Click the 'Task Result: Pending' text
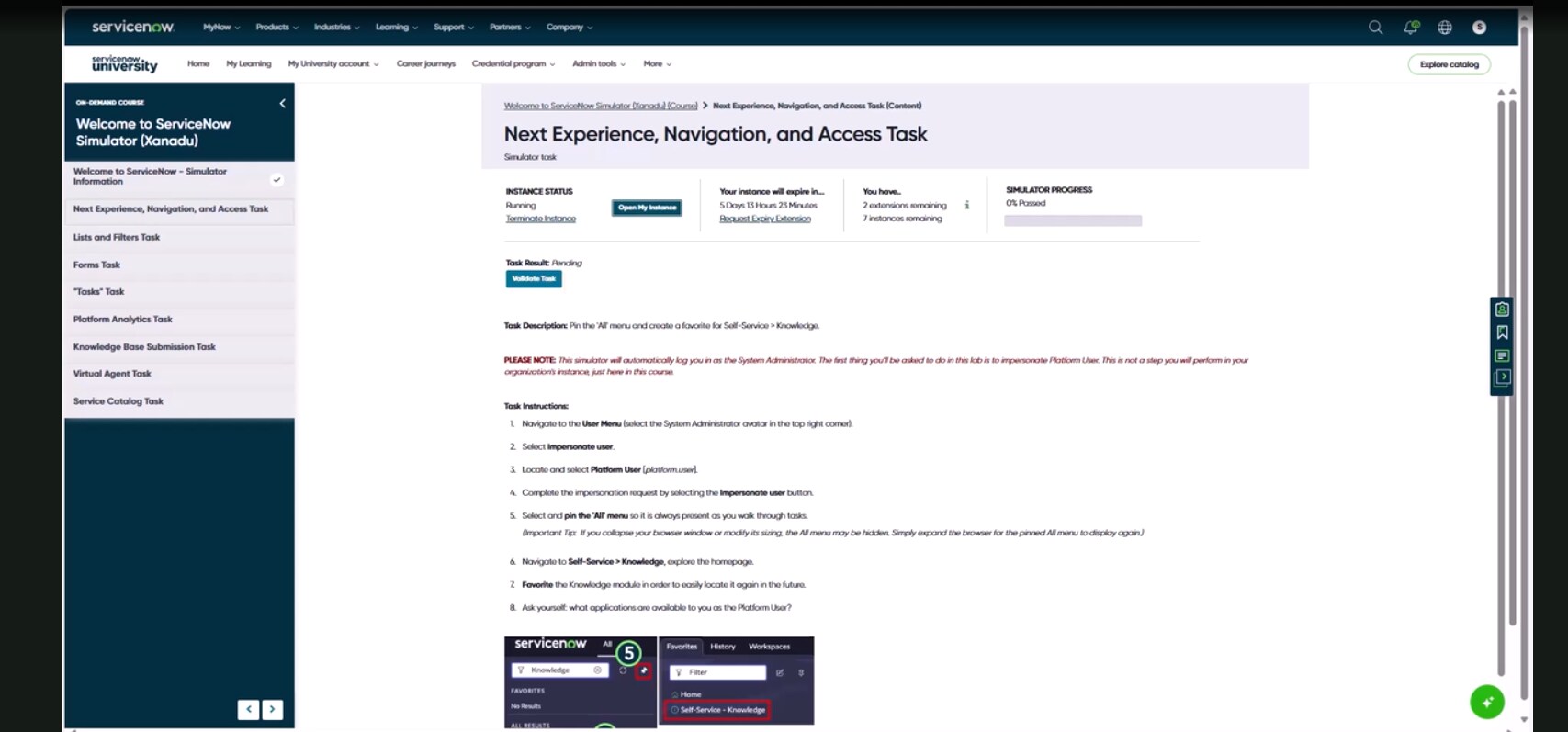 pos(543,263)
